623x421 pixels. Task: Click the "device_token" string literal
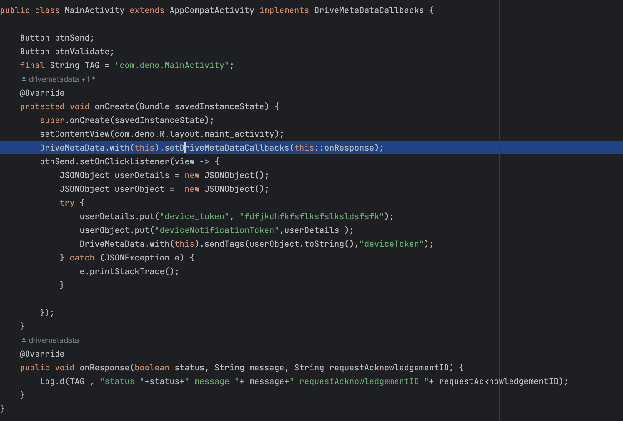pos(194,216)
